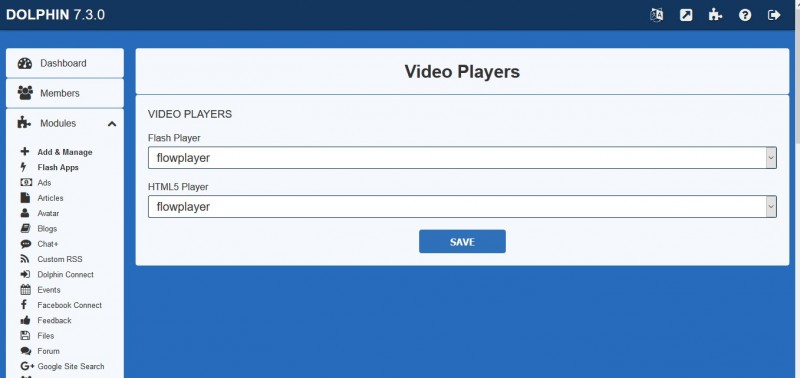Click the HTML5 Player field label
This screenshot has height=378, width=800.
pyautogui.click(x=178, y=187)
